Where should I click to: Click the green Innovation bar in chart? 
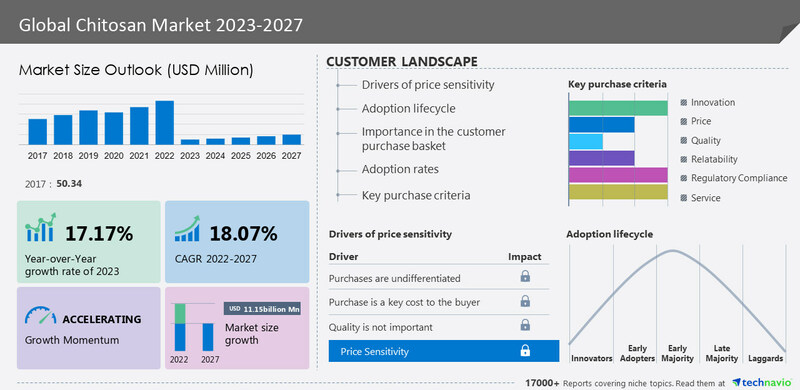click(x=618, y=108)
